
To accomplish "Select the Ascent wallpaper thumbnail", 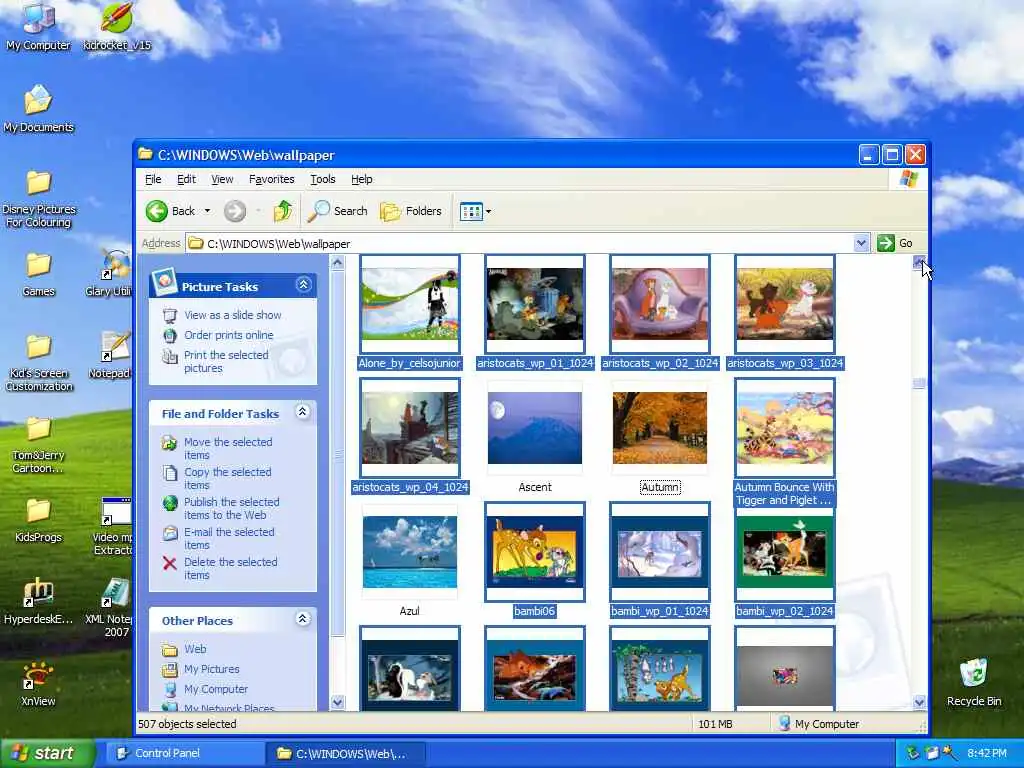I will pyautogui.click(x=535, y=428).
